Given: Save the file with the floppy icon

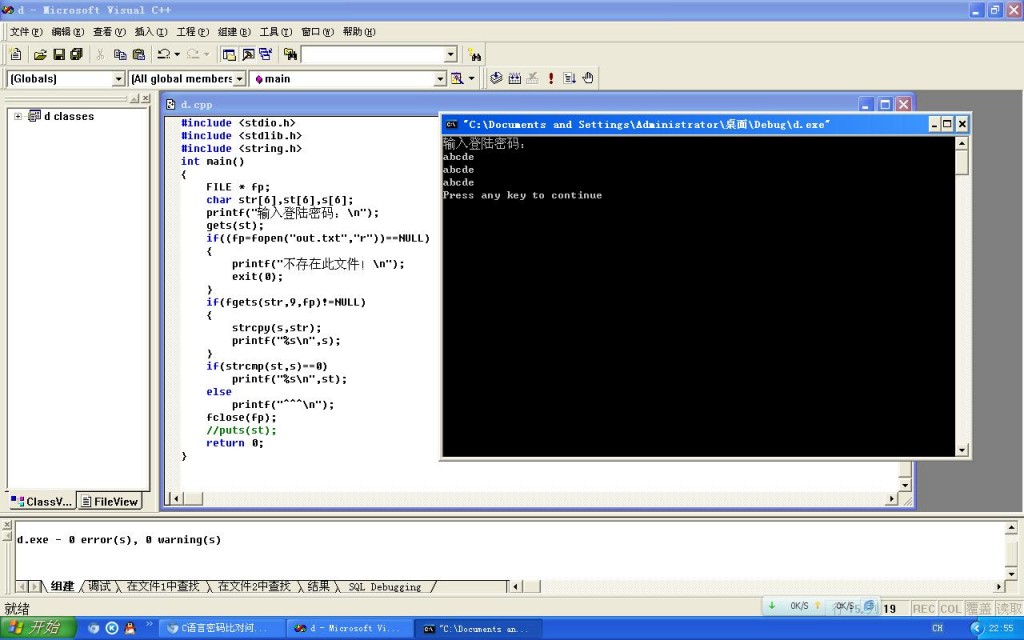Looking at the screenshot, I should 58,54.
